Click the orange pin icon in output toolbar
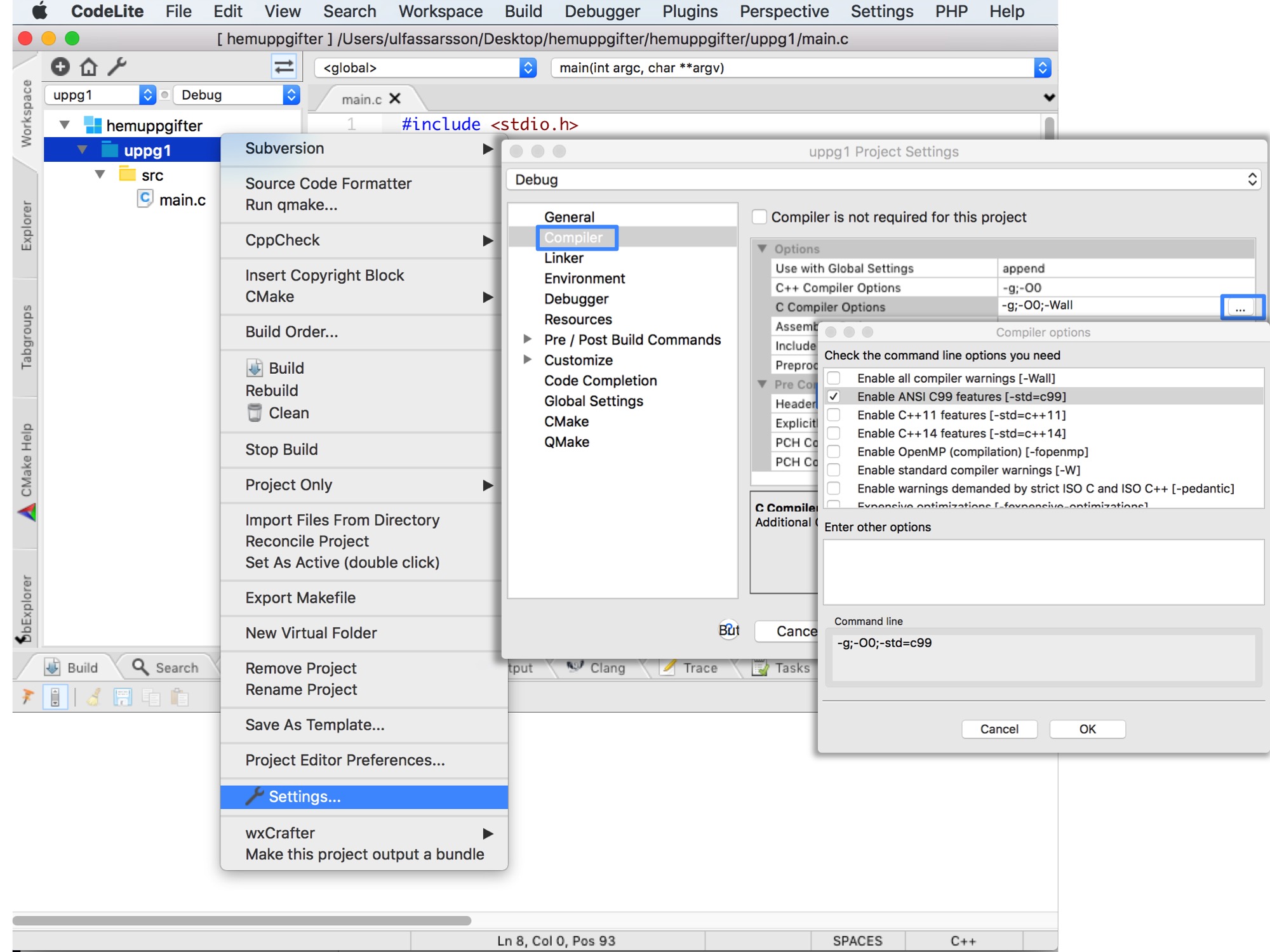The width and height of the screenshot is (1270, 952). (27, 697)
